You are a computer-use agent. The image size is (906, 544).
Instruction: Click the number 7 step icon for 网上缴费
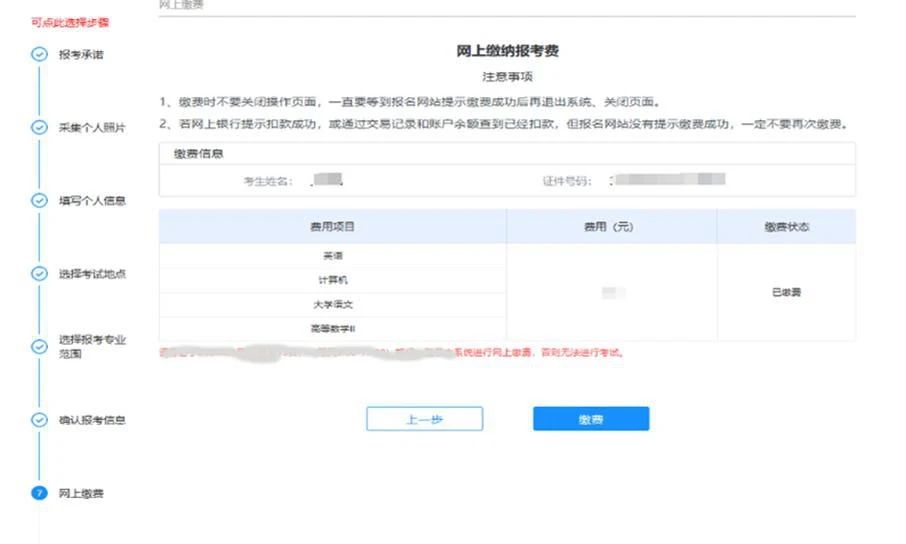tap(39, 493)
